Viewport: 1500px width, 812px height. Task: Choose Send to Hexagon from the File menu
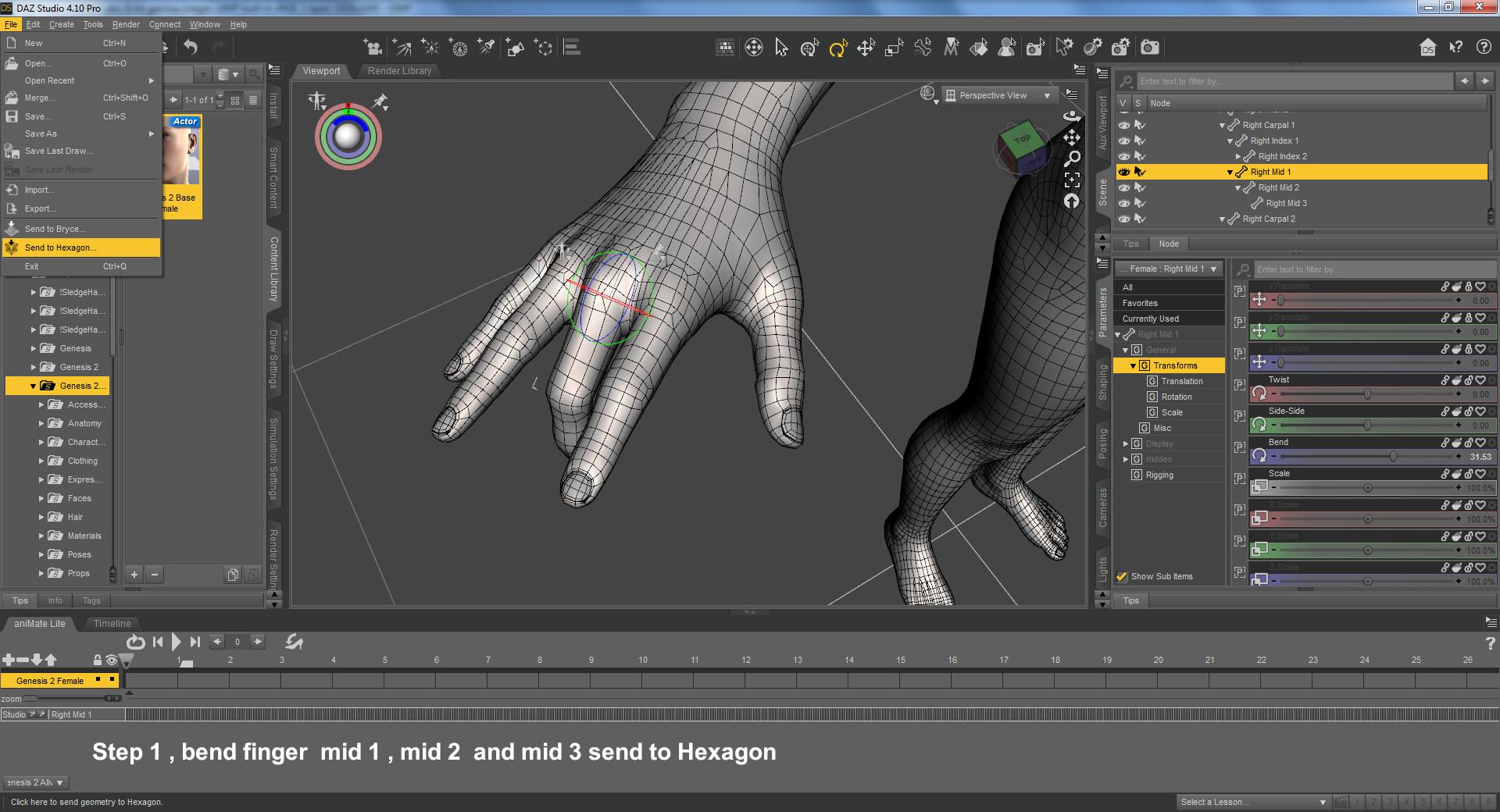59,248
